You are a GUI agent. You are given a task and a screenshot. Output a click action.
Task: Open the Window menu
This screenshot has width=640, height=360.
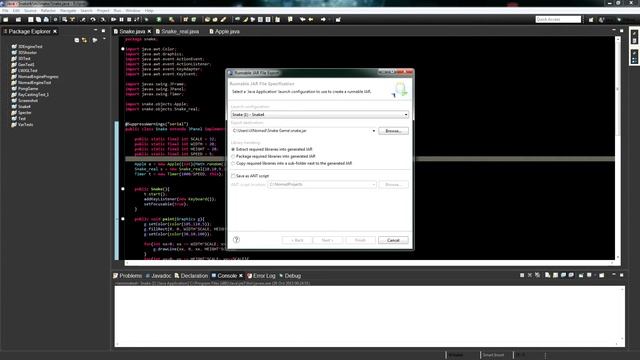click(133, 11)
